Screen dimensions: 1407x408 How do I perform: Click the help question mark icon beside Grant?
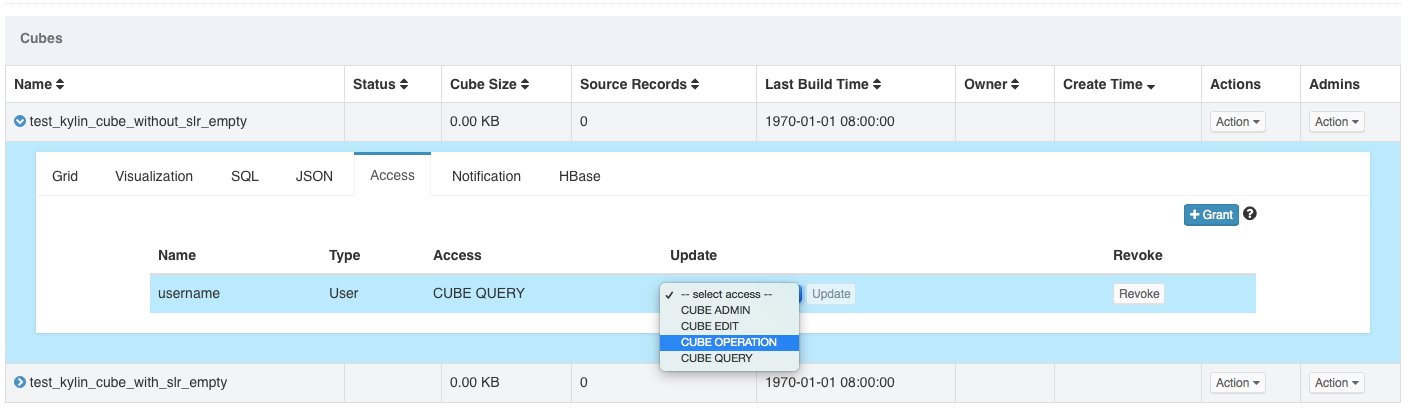pyautogui.click(x=1249, y=214)
